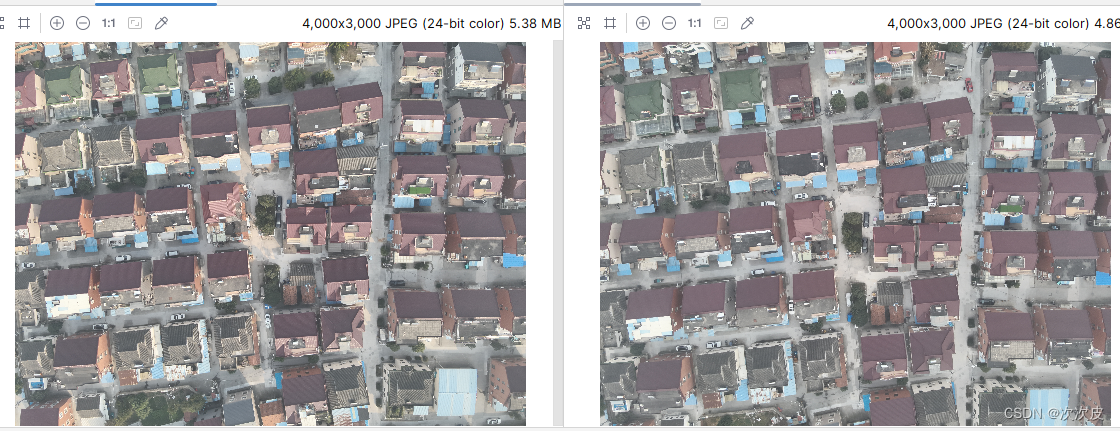Set left image to 1:1 actual size
This screenshot has height=431, width=1120.
coord(109,23)
